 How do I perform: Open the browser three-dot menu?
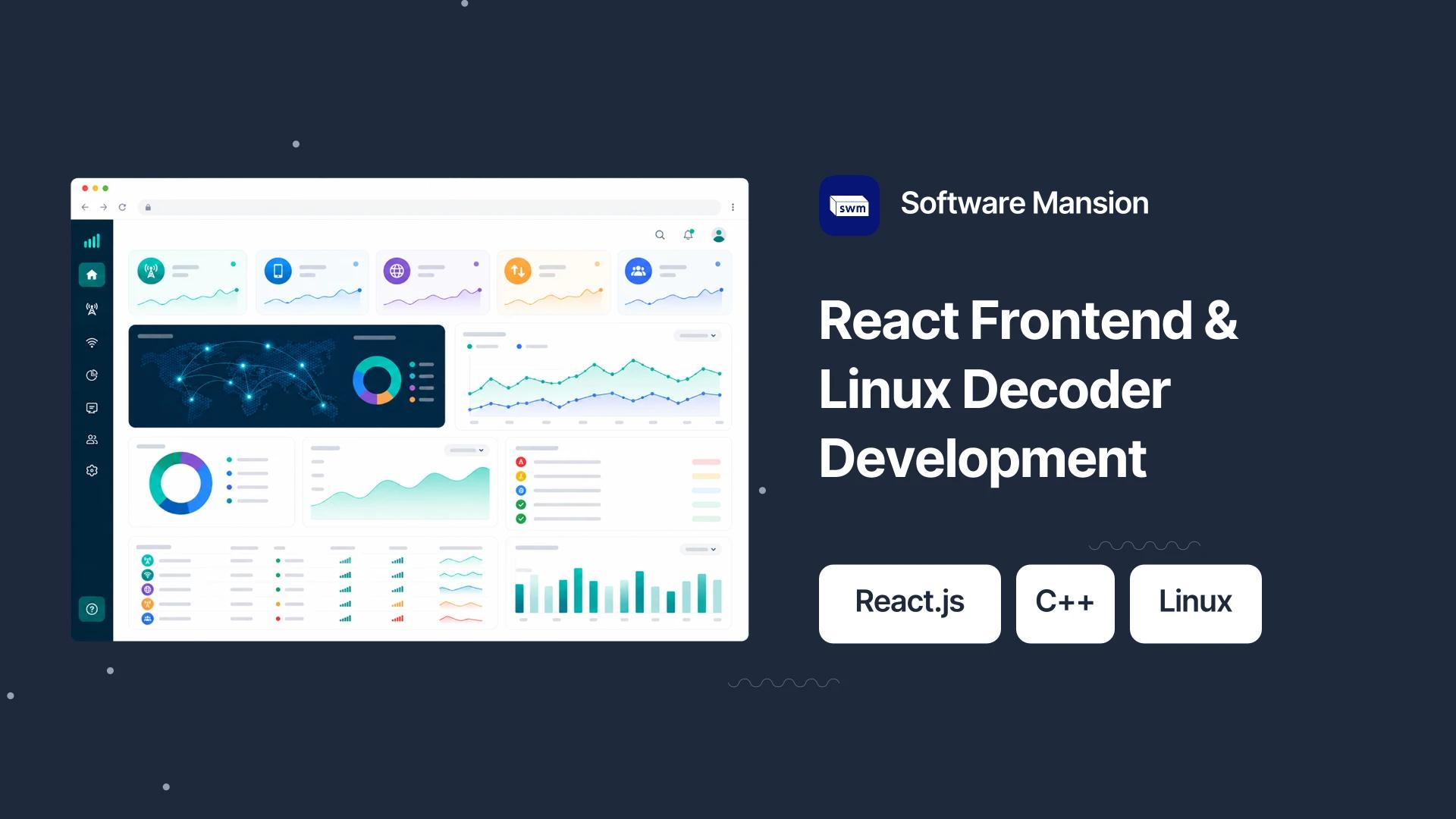[733, 207]
